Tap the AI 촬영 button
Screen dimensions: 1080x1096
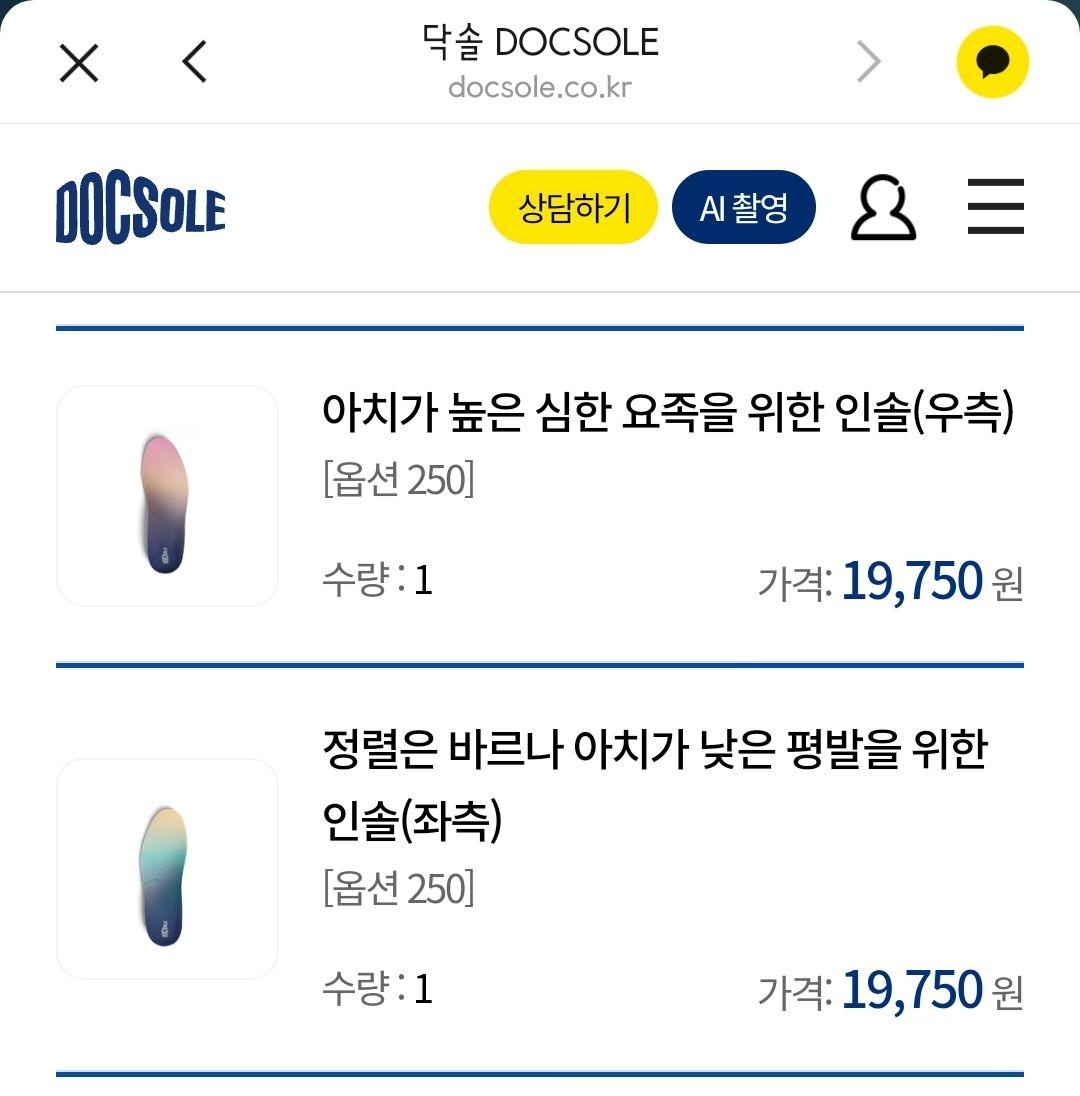click(744, 207)
